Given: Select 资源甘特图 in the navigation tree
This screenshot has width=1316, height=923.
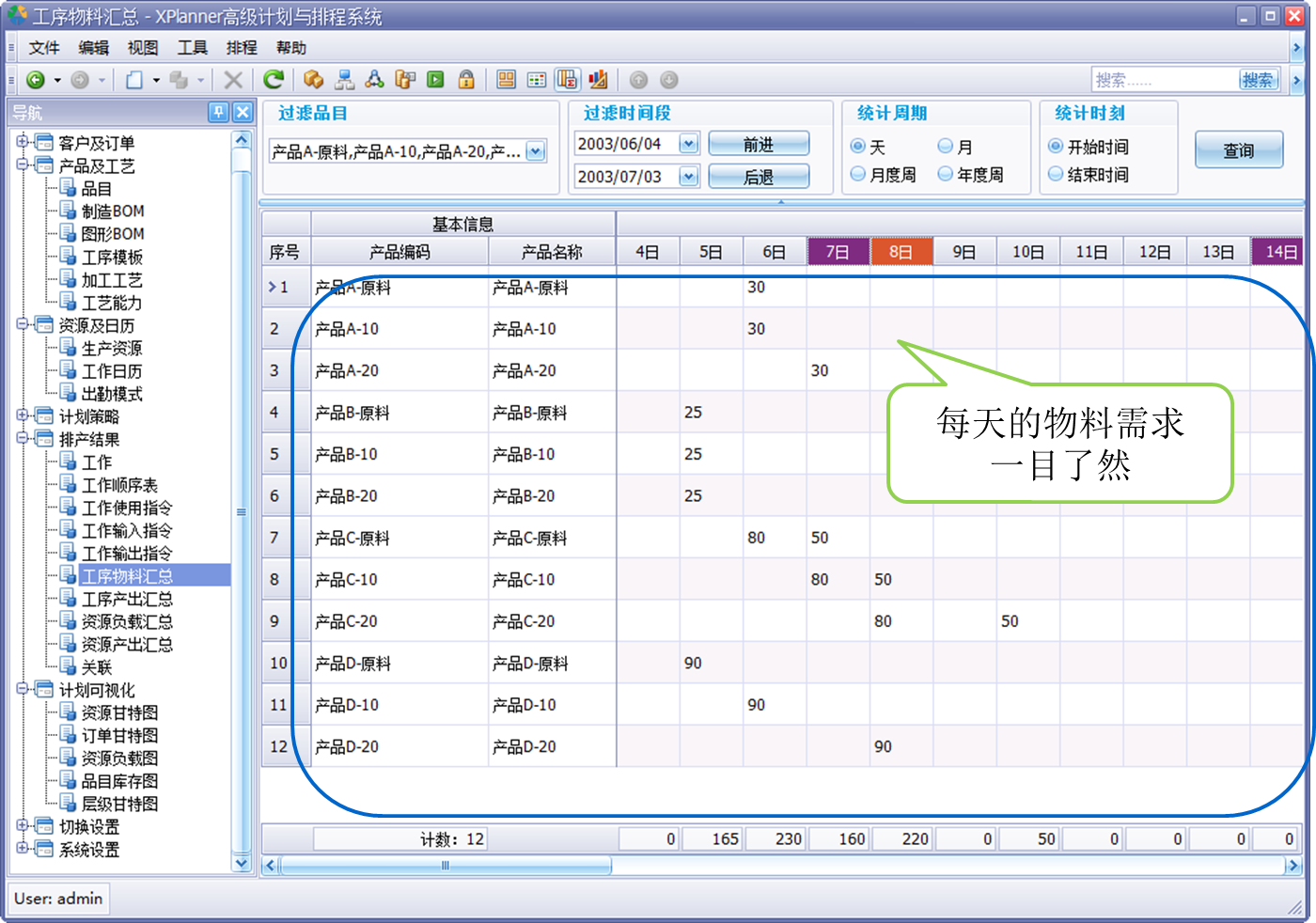Looking at the screenshot, I should click(x=119, y=712).
